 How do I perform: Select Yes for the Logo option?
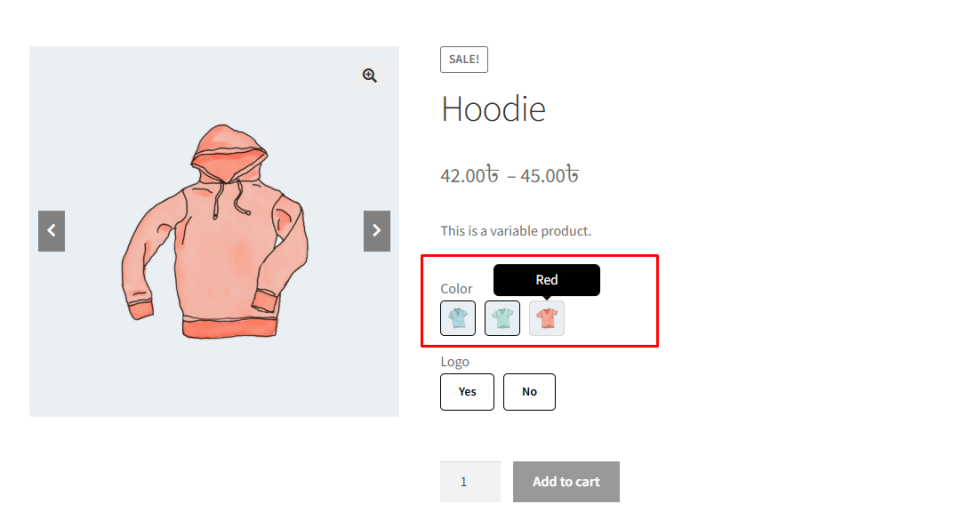click(x=467, y=392)
